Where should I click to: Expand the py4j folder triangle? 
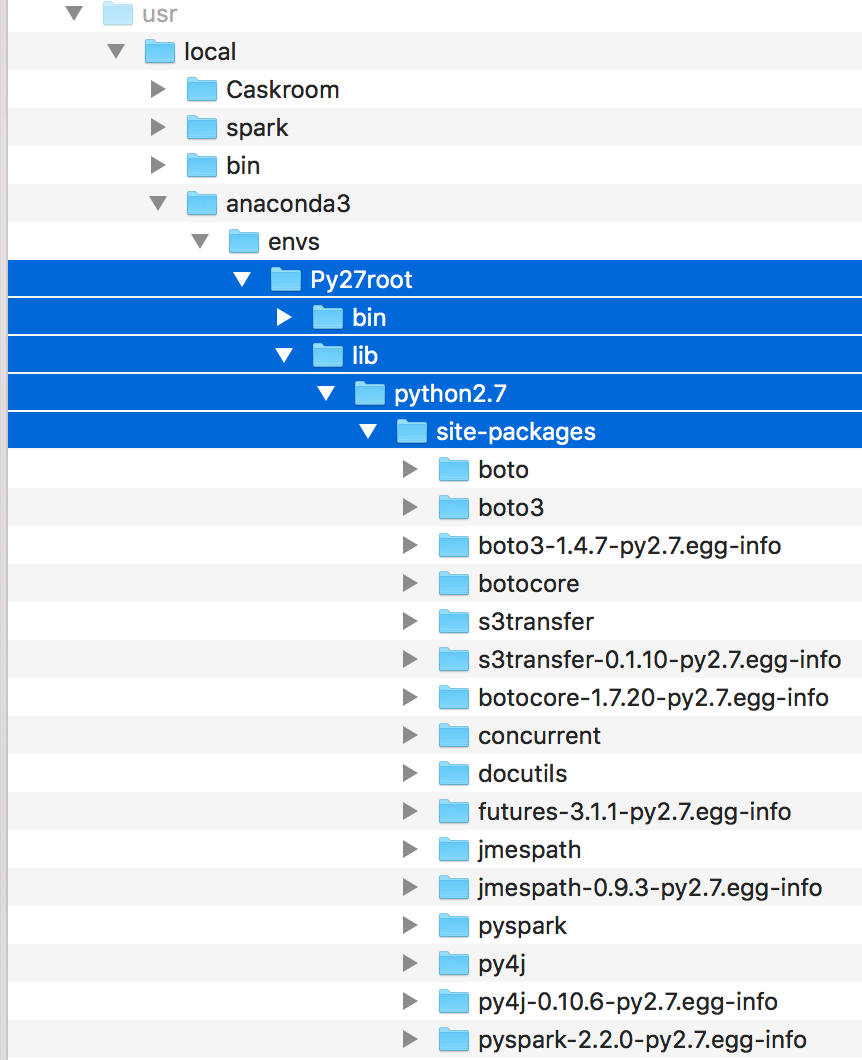(x=410, y=963)
